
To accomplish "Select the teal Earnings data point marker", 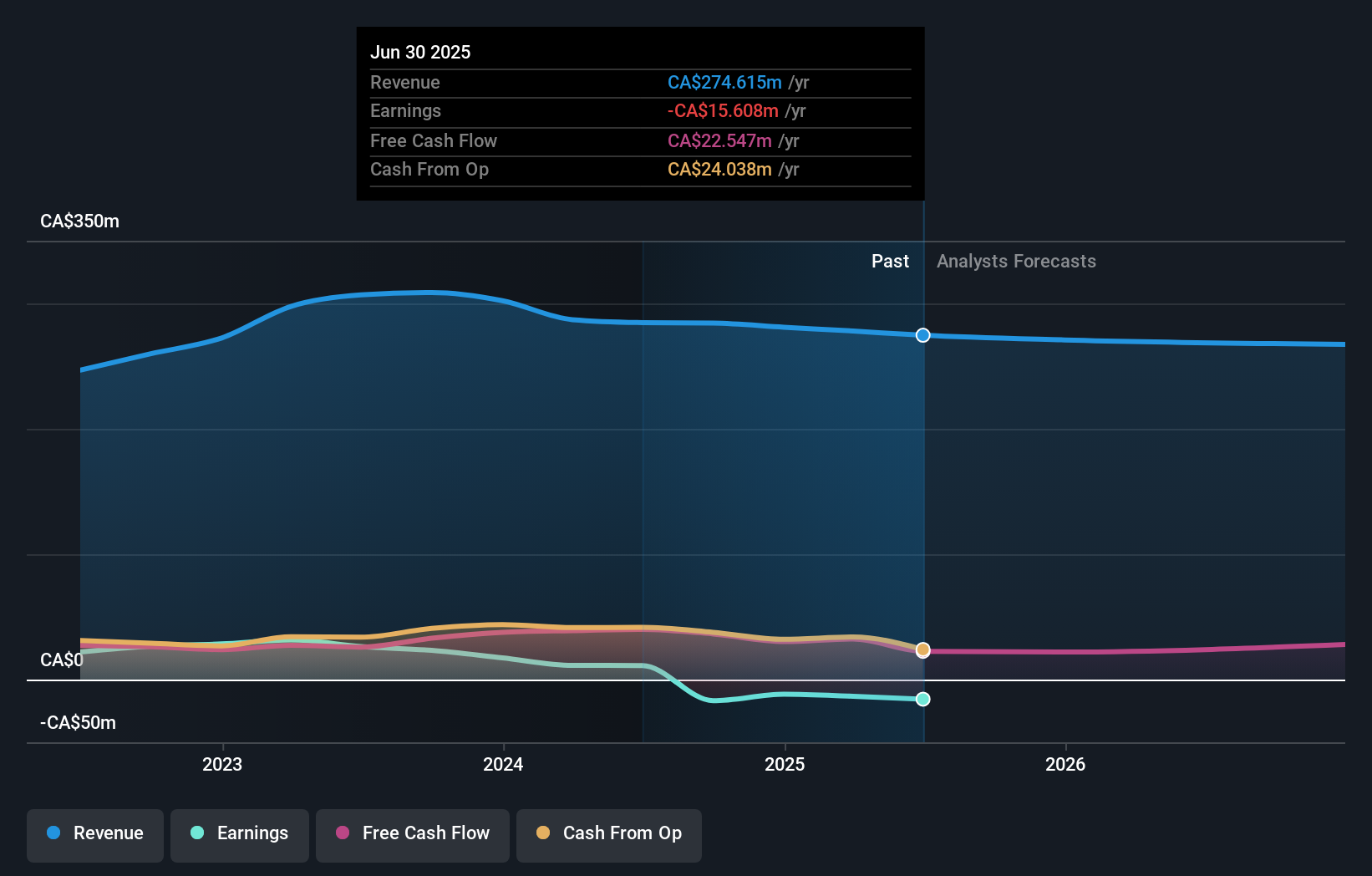I will tap(922, 700).
